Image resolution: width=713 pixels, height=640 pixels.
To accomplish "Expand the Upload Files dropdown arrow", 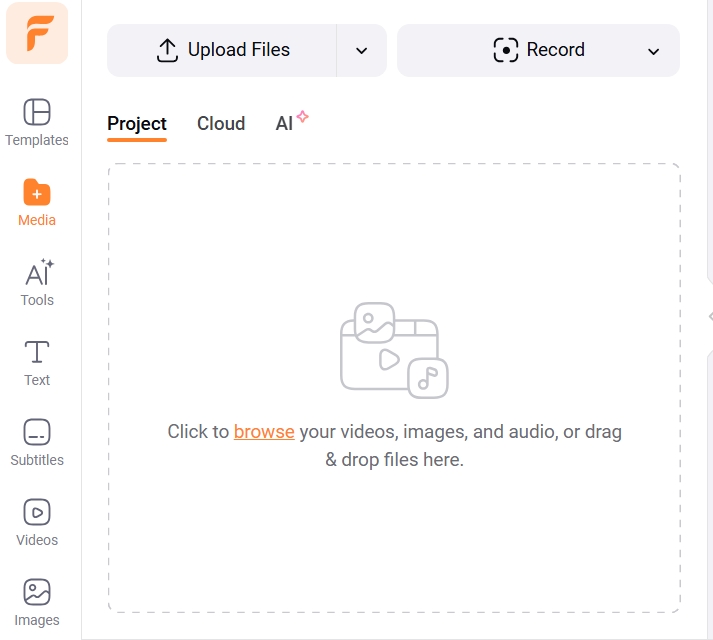I will [362, 51].
